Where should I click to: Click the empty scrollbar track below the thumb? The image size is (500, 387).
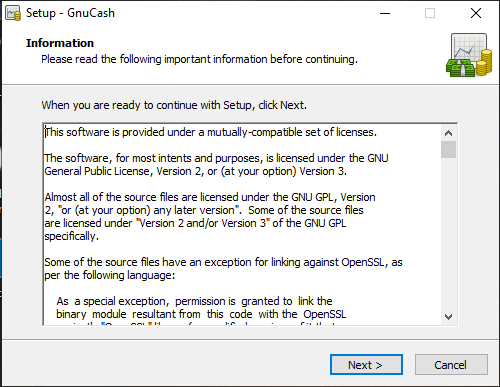[448, 233]
